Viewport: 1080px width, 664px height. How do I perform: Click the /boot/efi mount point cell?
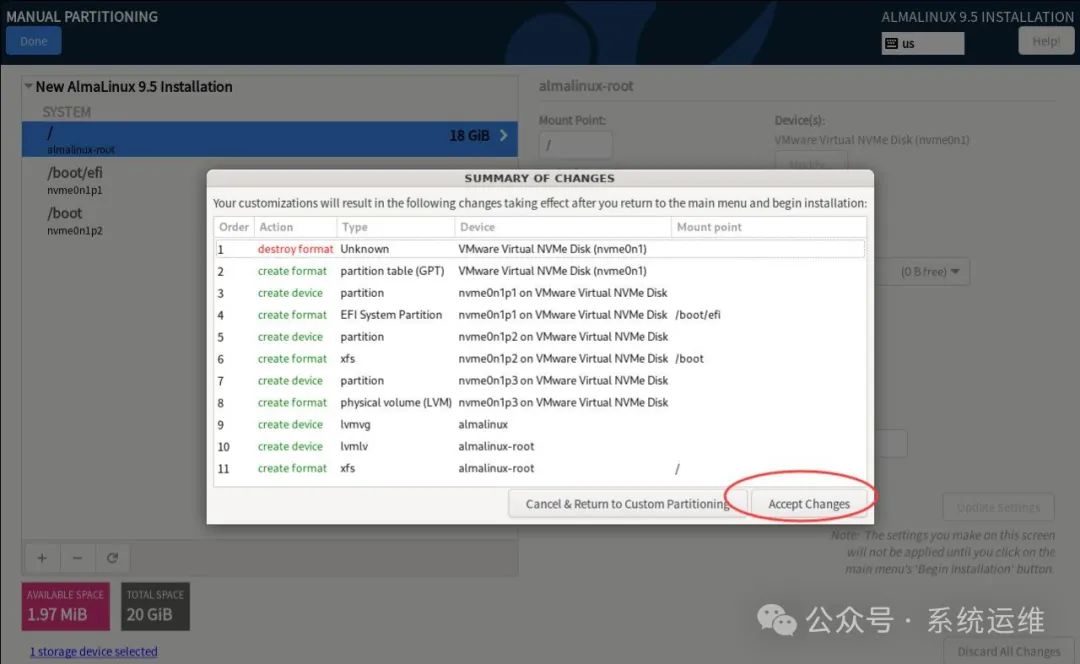point(698,315)
